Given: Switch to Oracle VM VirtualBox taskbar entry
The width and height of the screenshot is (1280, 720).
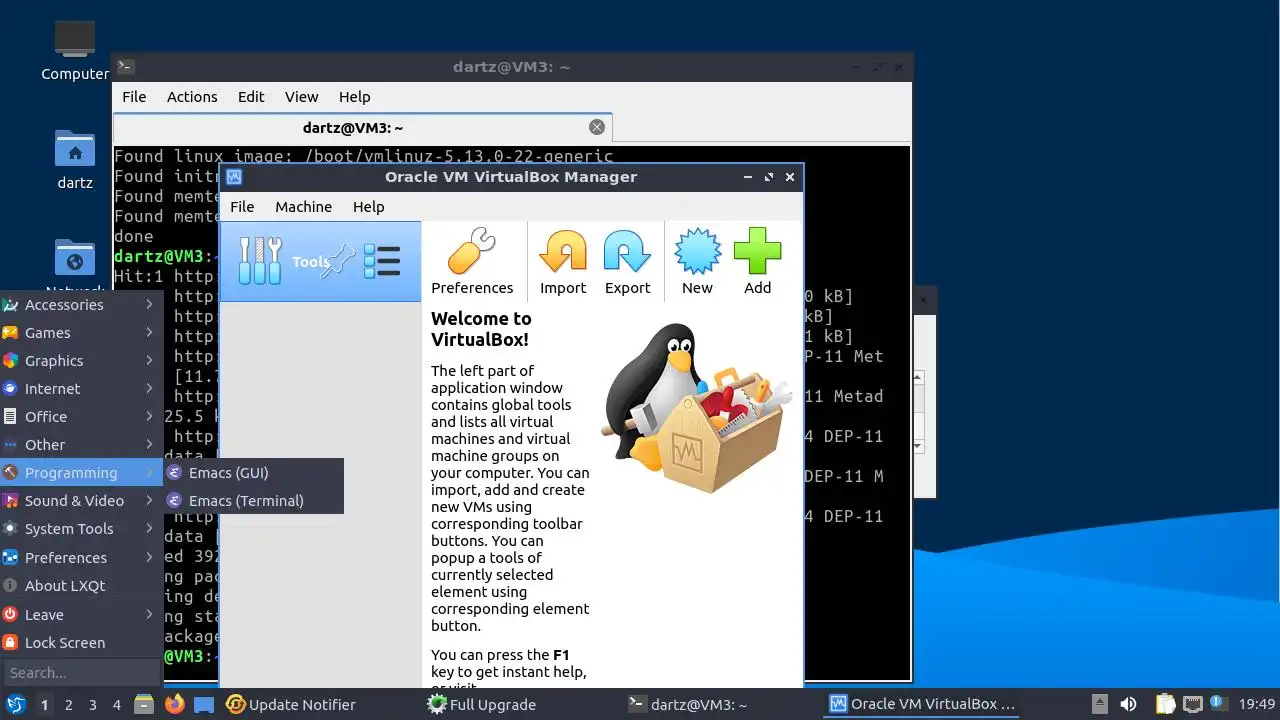Looking at the screenshot, I should tap(922, 704).
